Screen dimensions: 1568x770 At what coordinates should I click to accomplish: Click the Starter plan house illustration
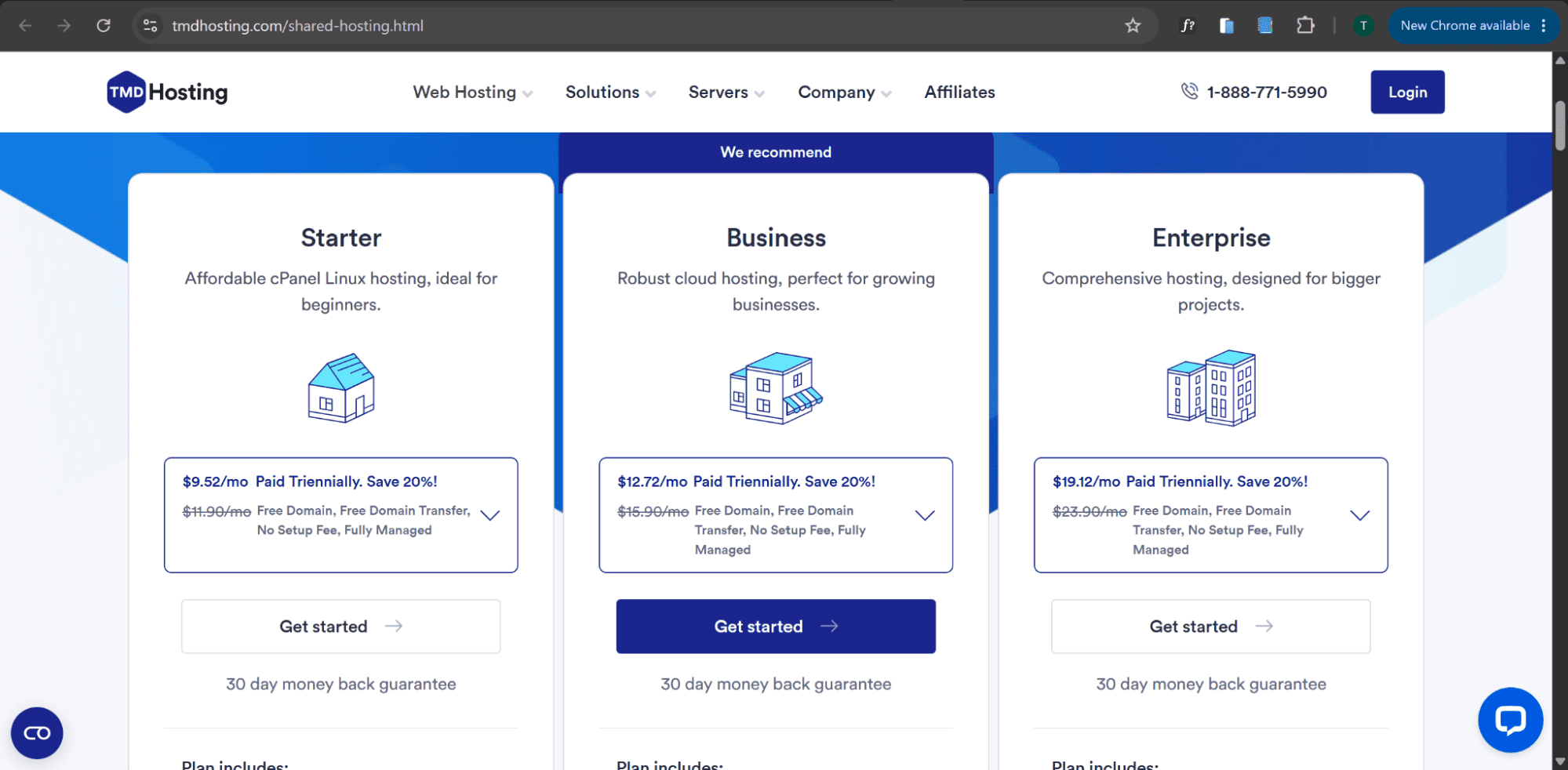pyautogui.click(x=341, y=387)
